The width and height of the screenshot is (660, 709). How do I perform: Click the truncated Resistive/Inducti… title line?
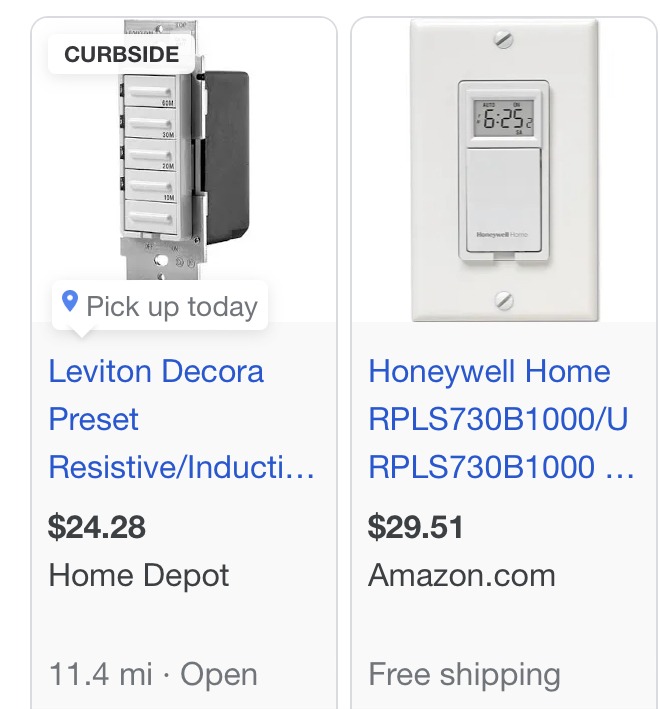(181, 467)
